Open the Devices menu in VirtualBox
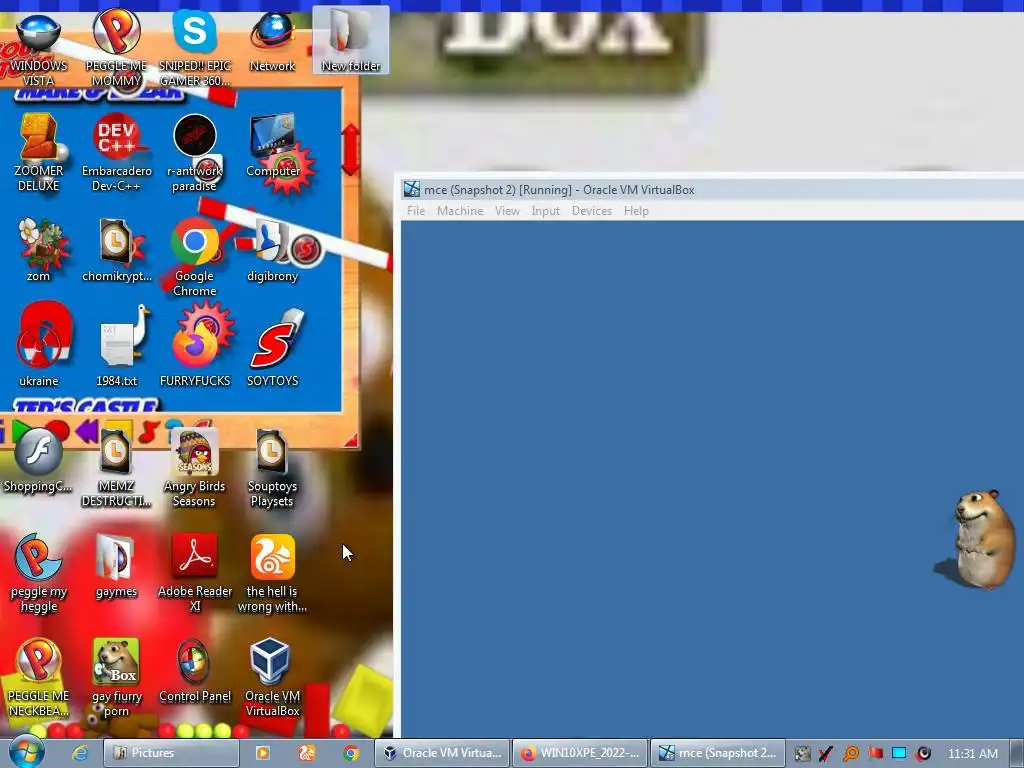 592,211
